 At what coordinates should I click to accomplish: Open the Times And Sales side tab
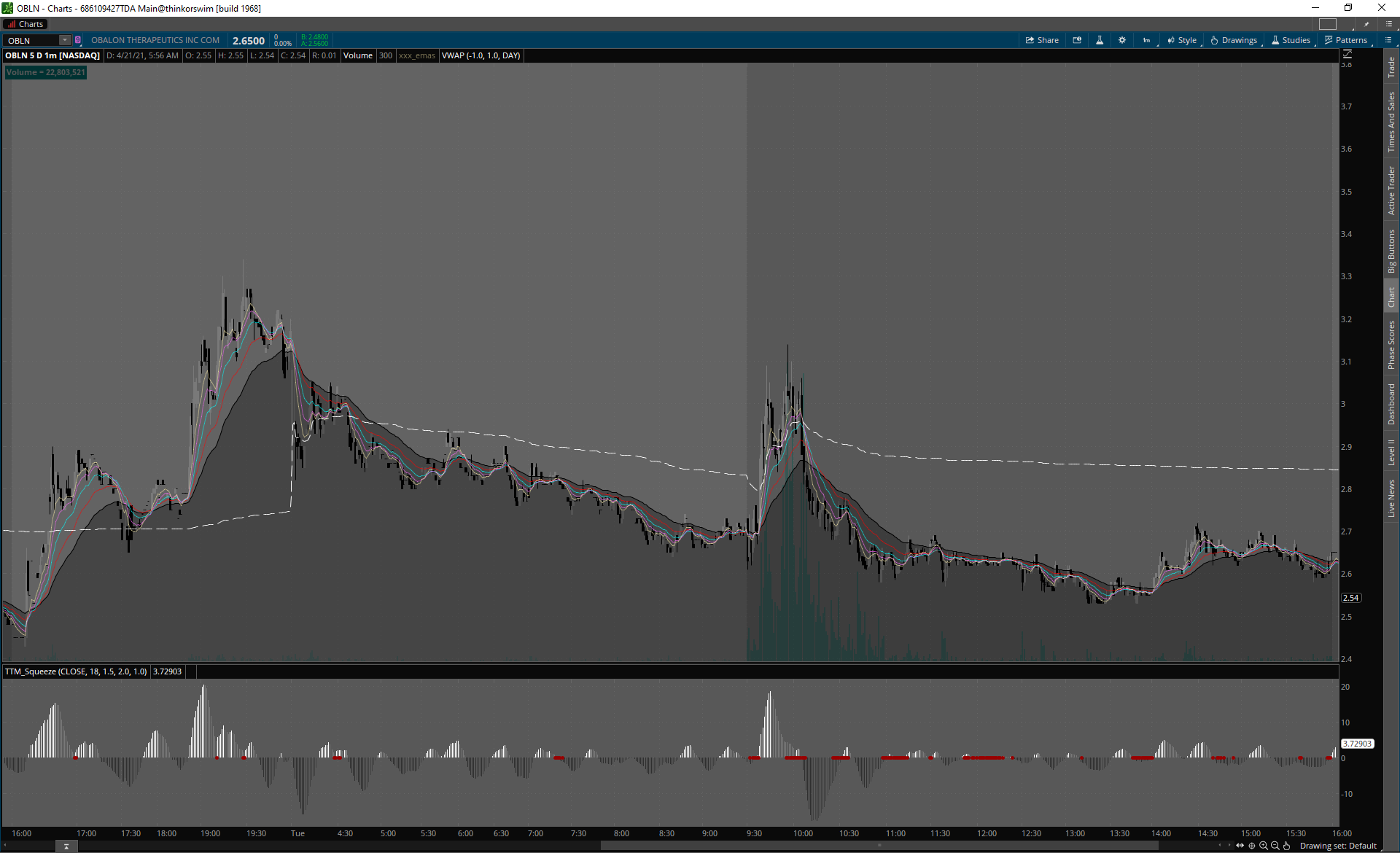1391,122
